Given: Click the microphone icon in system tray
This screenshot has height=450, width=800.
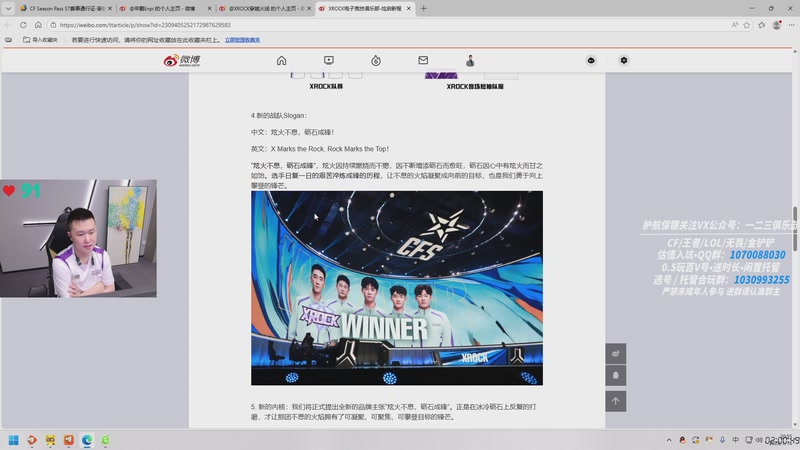Looking at the screenshot, I should pos(722,440).
